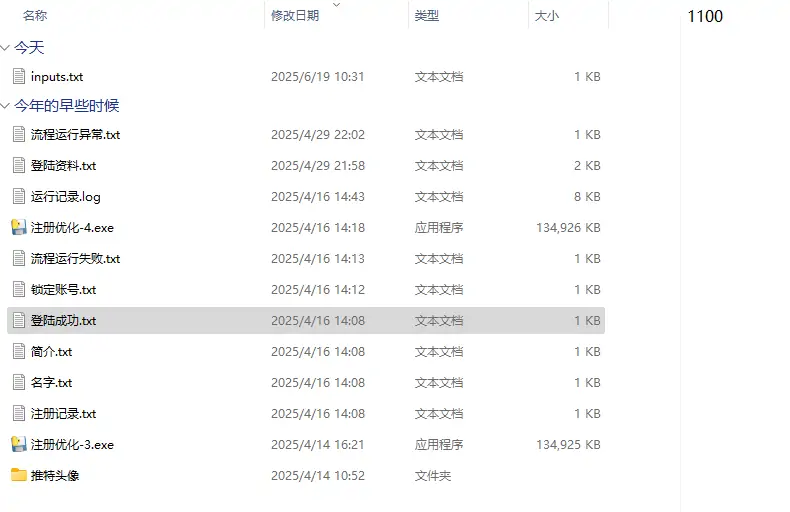Click the size value 8 KB
Image resolution: width=790 pixels, height=512 pixels.
click(x=587, y=197)
